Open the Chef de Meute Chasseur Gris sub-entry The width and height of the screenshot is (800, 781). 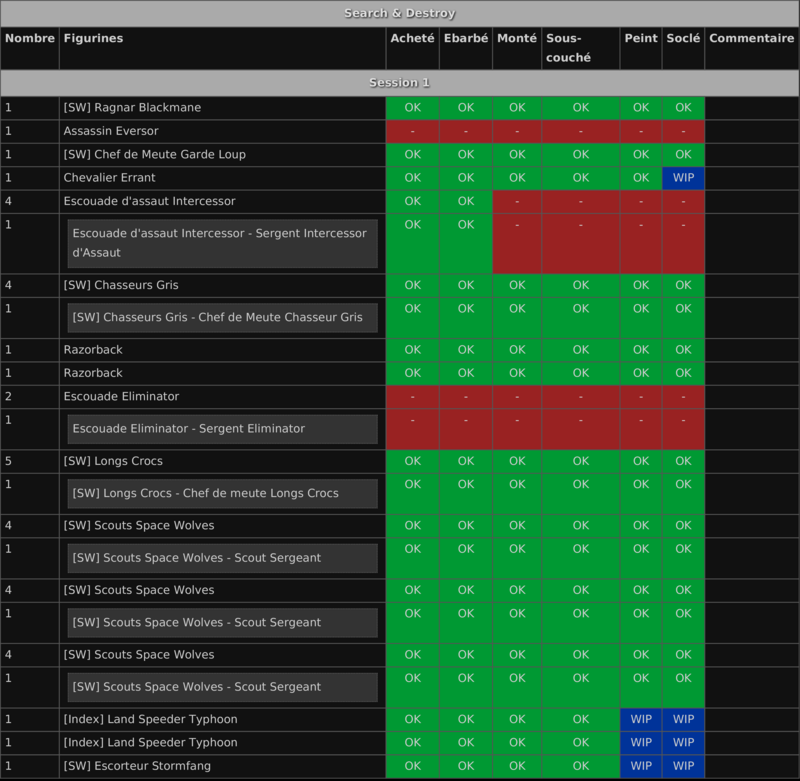click(x=222, y=317)
